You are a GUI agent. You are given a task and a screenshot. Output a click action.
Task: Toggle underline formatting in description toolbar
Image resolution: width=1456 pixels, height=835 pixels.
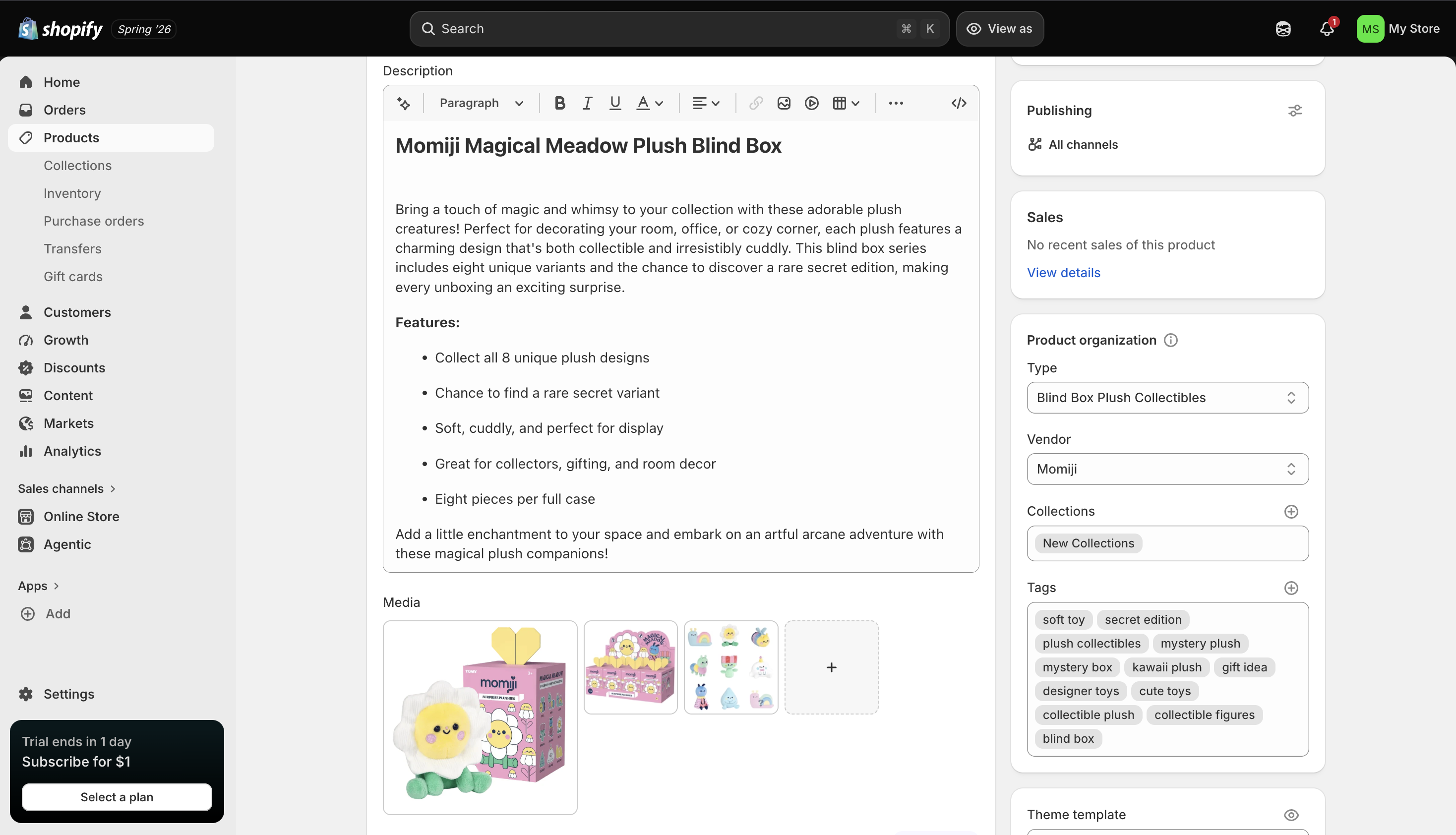615,103
